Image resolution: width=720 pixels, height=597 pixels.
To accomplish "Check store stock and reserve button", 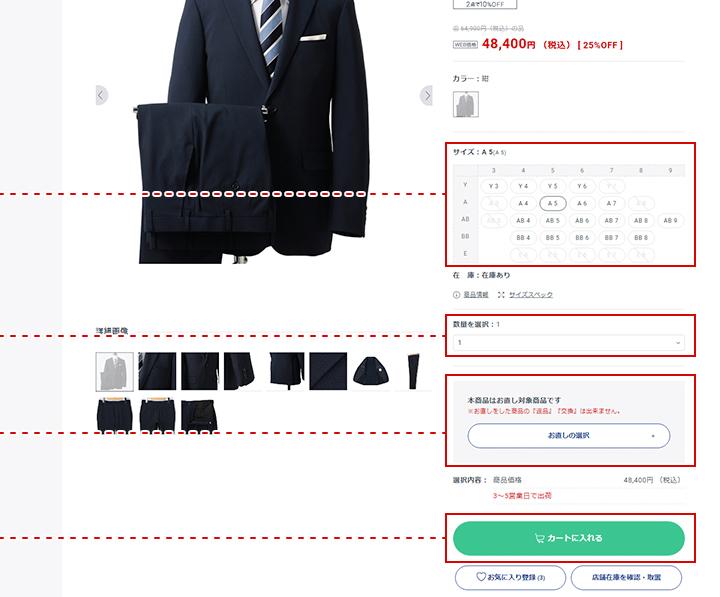I will [x=626, y=577].
